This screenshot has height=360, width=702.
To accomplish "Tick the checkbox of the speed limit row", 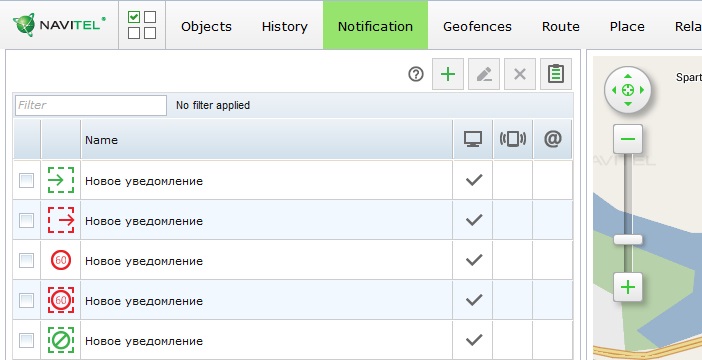I will pos(26,261).
